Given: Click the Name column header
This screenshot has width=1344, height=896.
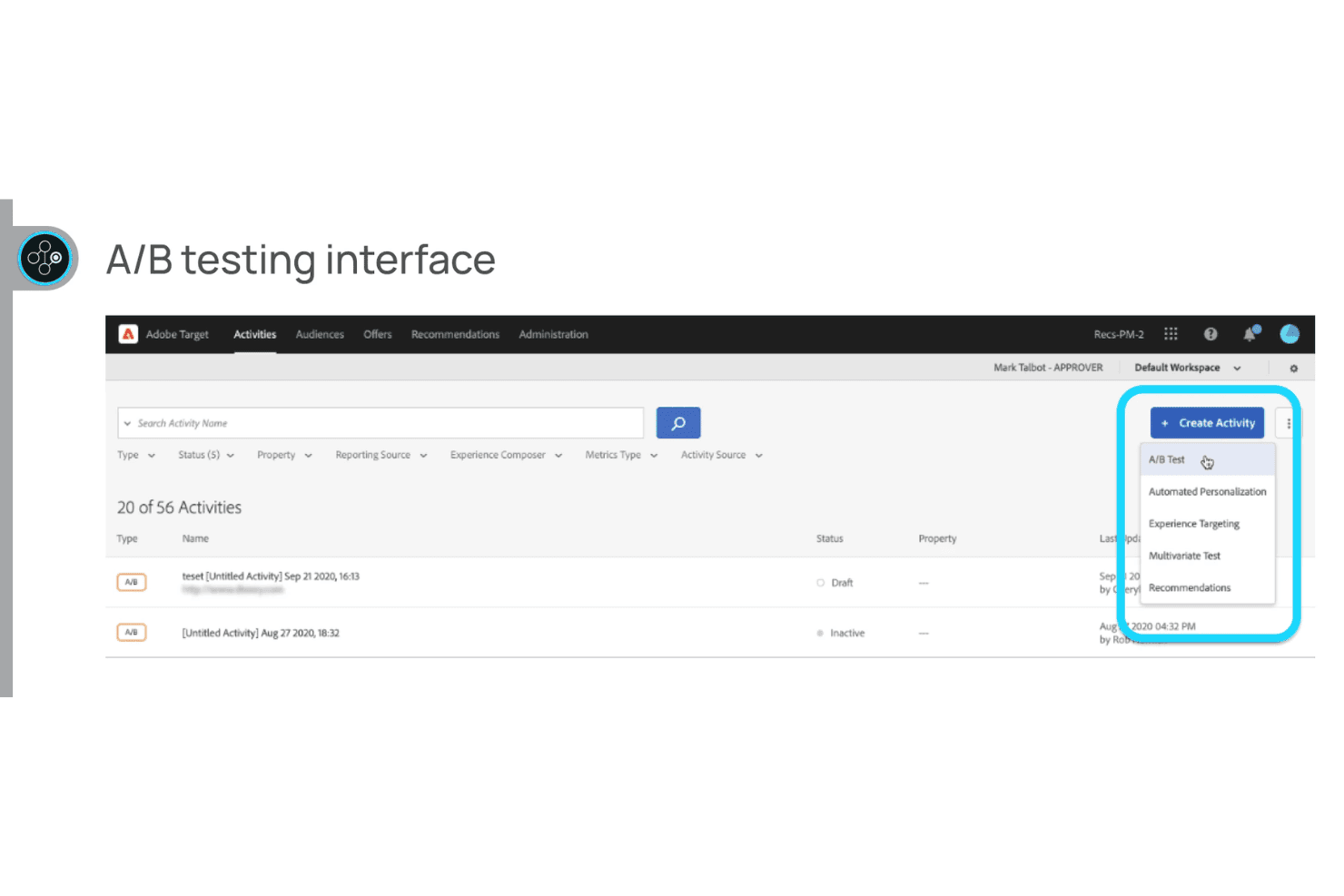Looking at the screenshot, I should pyautogui.click(x=195, y=538).
